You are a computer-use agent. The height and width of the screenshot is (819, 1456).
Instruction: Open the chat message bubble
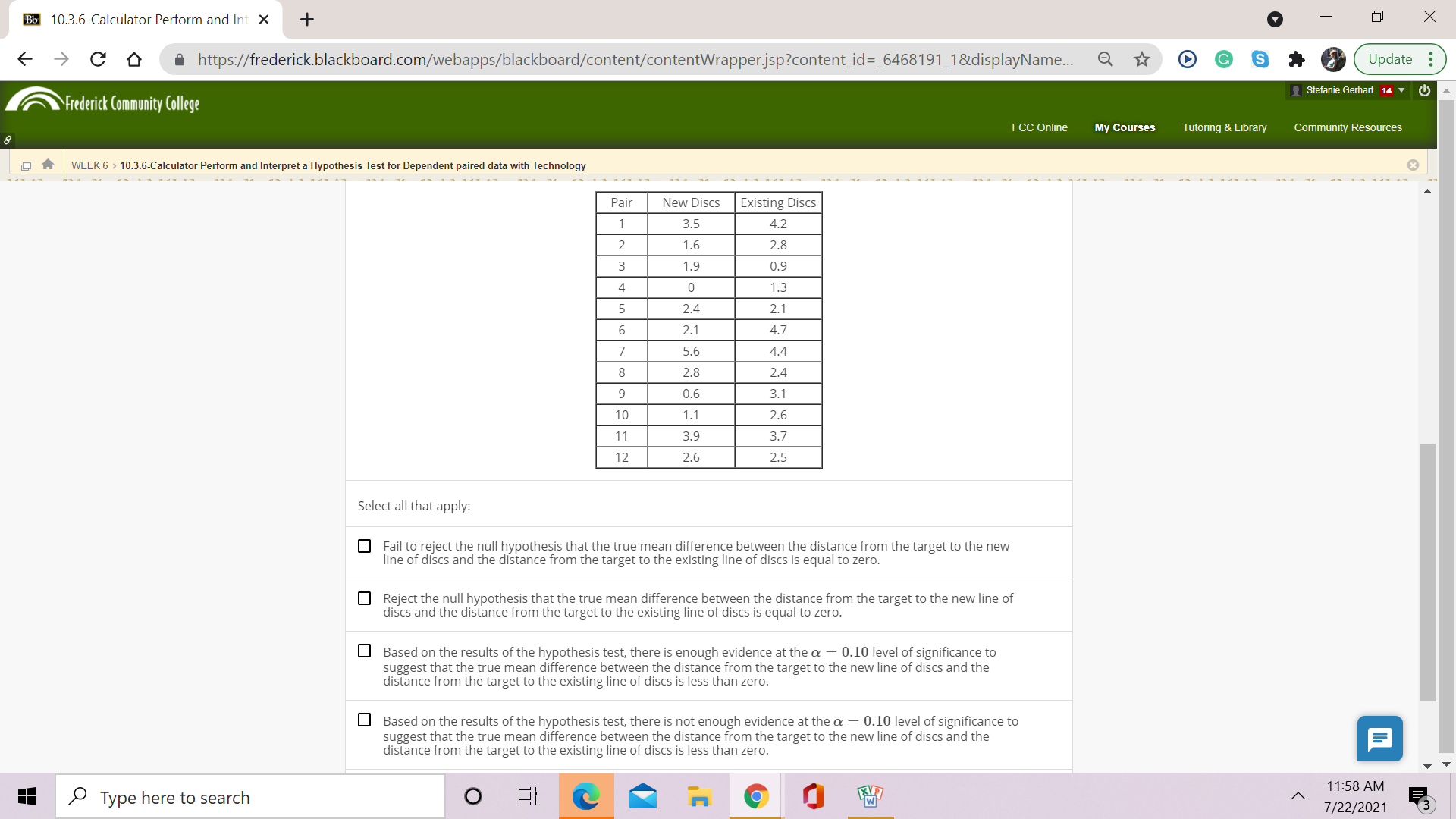(1379, 739)
